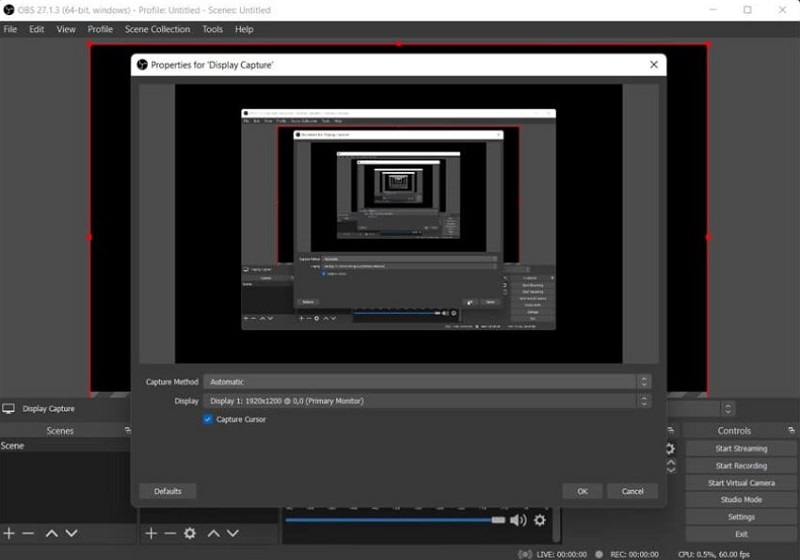
Task: Open source properties gear icon
Action: [190, 534]
